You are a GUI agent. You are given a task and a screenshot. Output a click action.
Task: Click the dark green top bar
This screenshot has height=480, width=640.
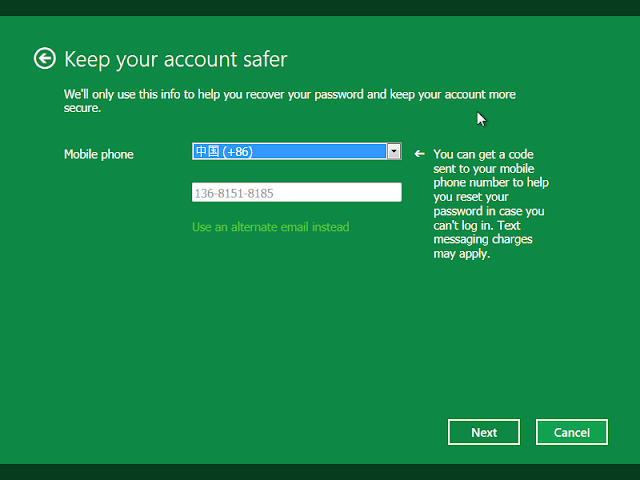320,8
